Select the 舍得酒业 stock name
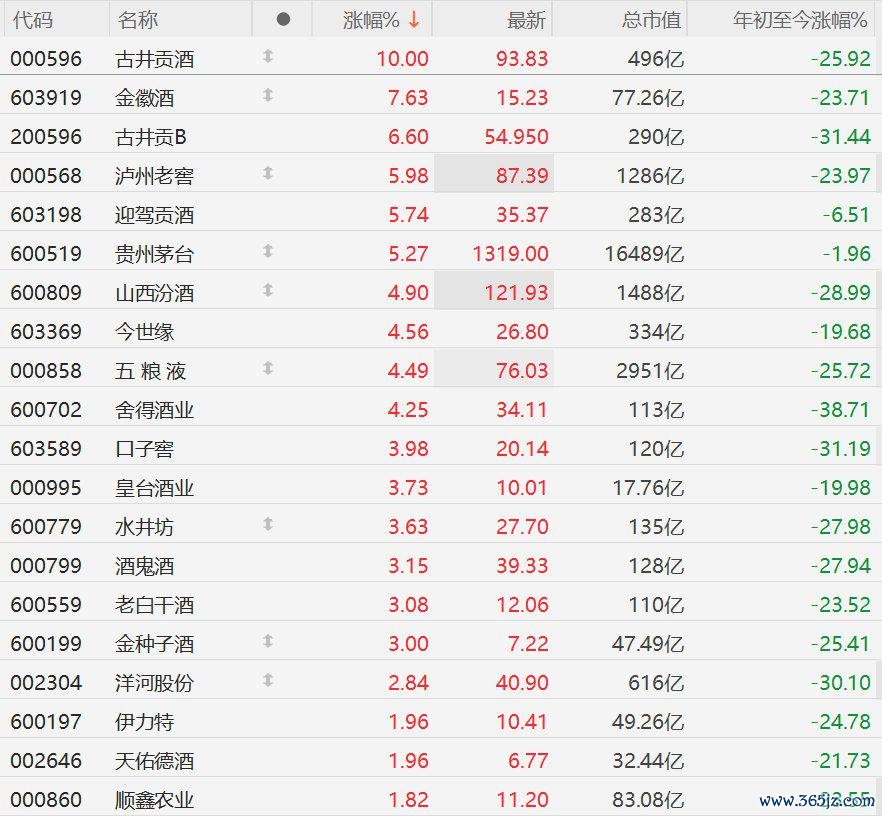 pyautogui.click(x=155, y=410)
